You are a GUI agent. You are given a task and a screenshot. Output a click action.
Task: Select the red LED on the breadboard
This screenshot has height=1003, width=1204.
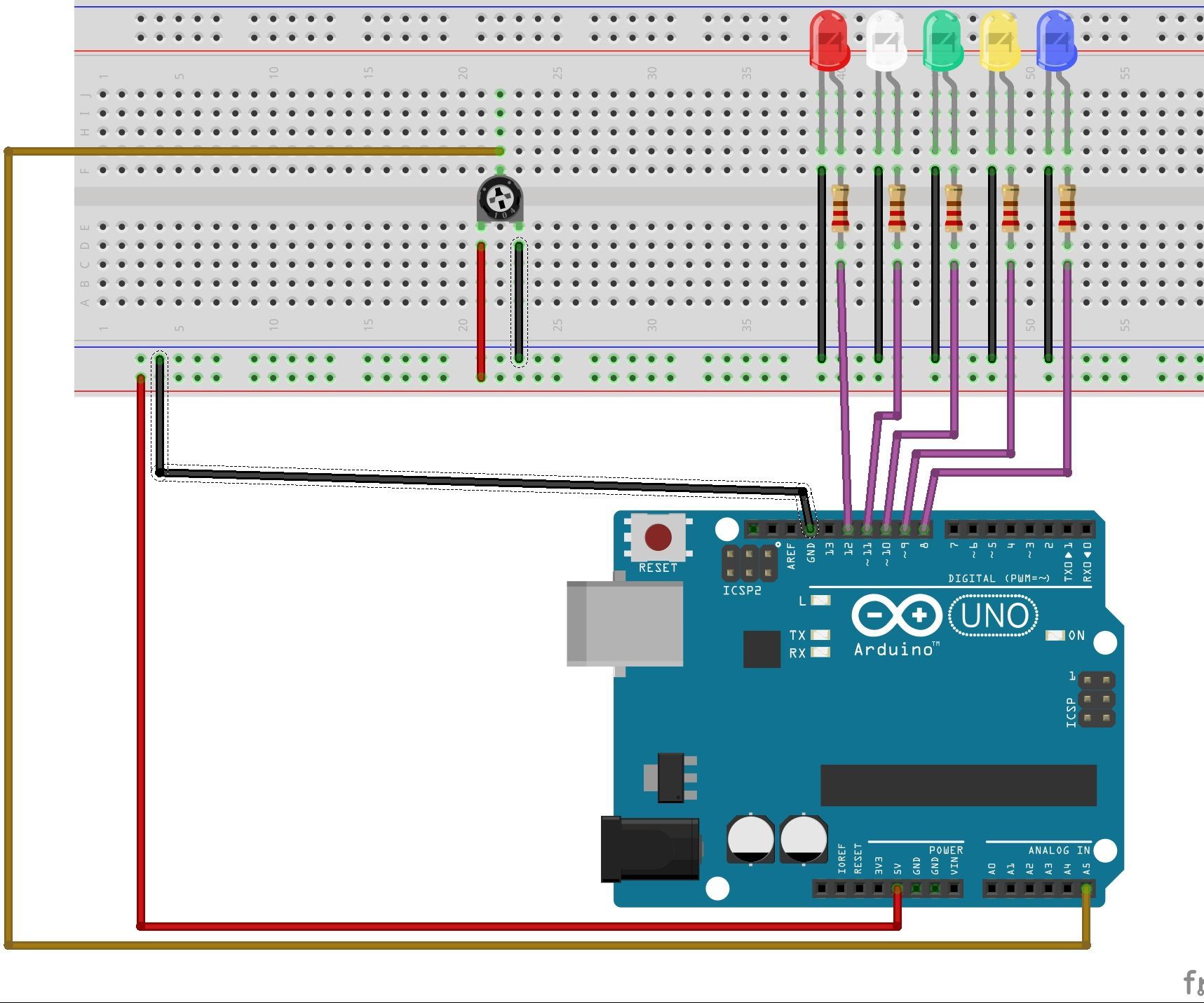(829, 39)
